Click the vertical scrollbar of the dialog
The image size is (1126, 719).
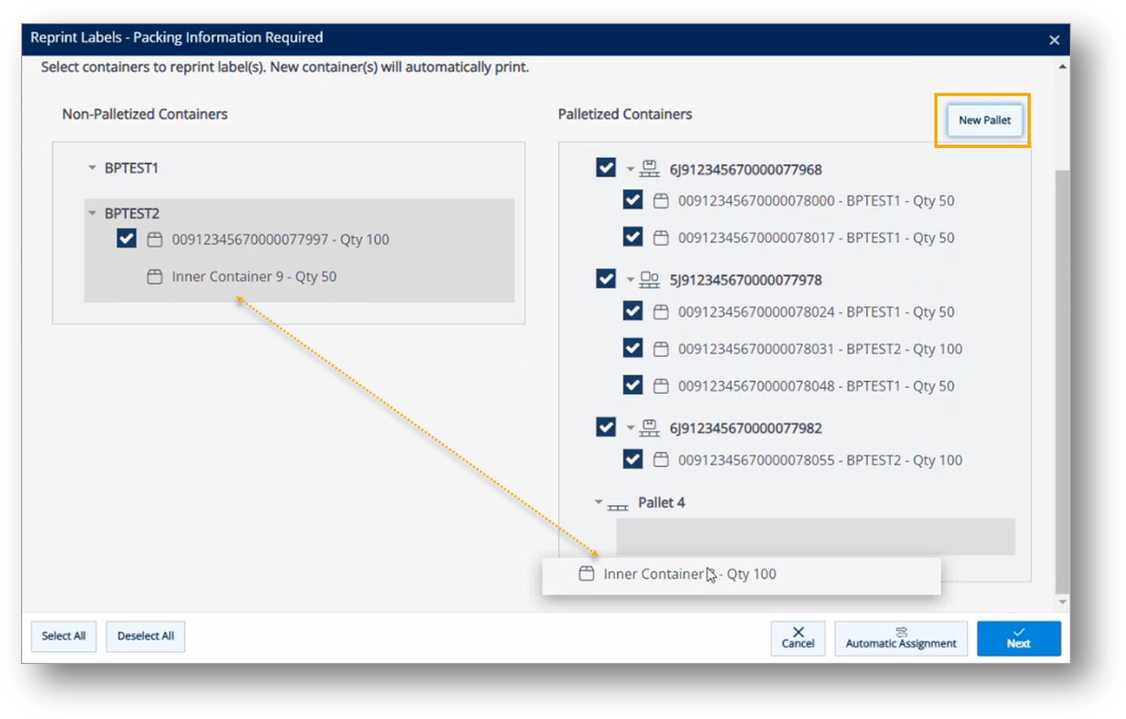(1062, 380)
